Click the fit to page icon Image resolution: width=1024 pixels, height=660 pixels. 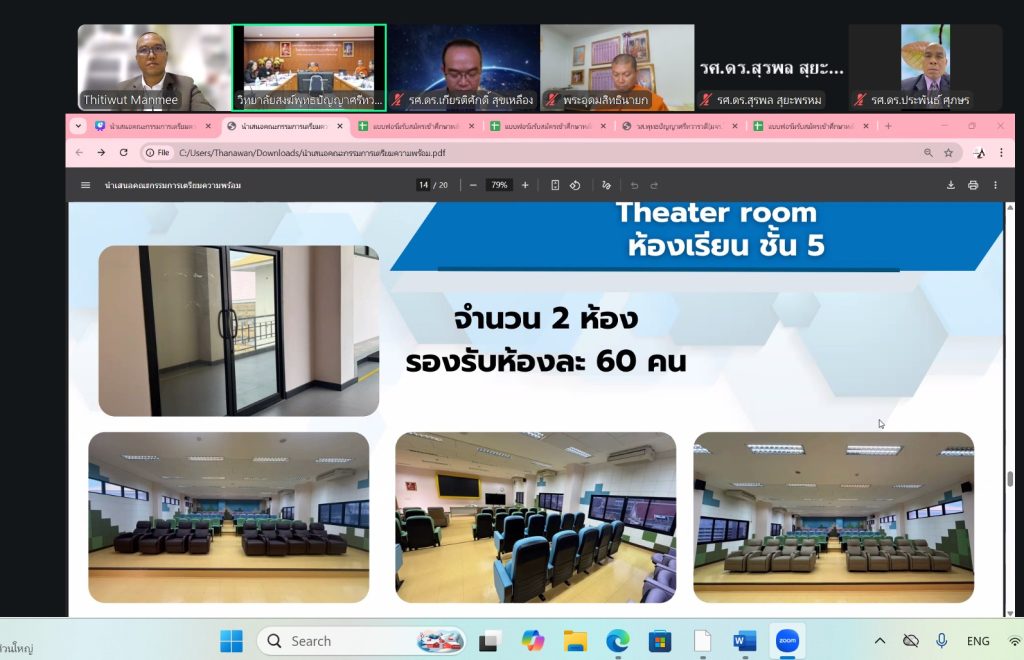[x=555, y=185]
